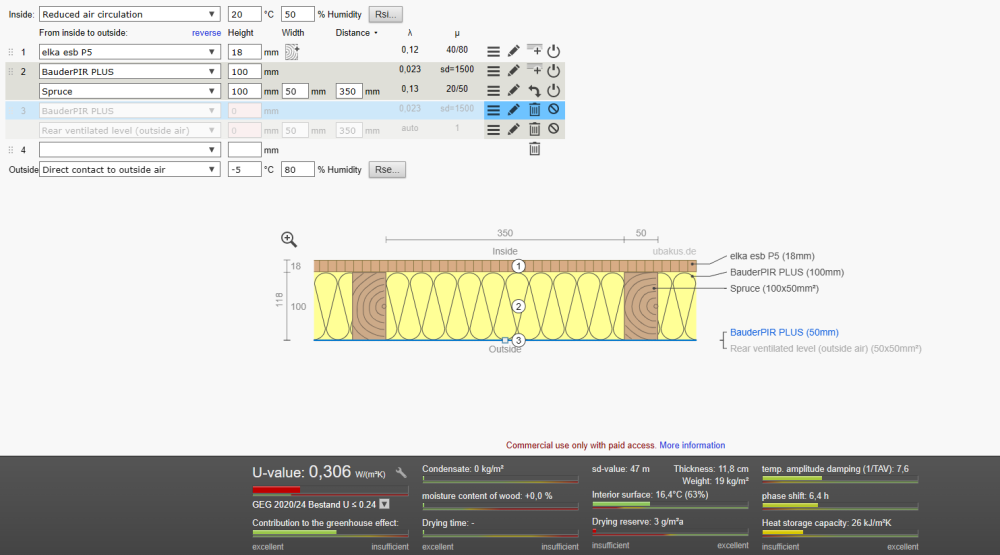The height and width of the screenshot is (555, 1000).
Task: Open the empty layer 4 material dropdown
Action: pyautogui.click(x=129, y=150)
